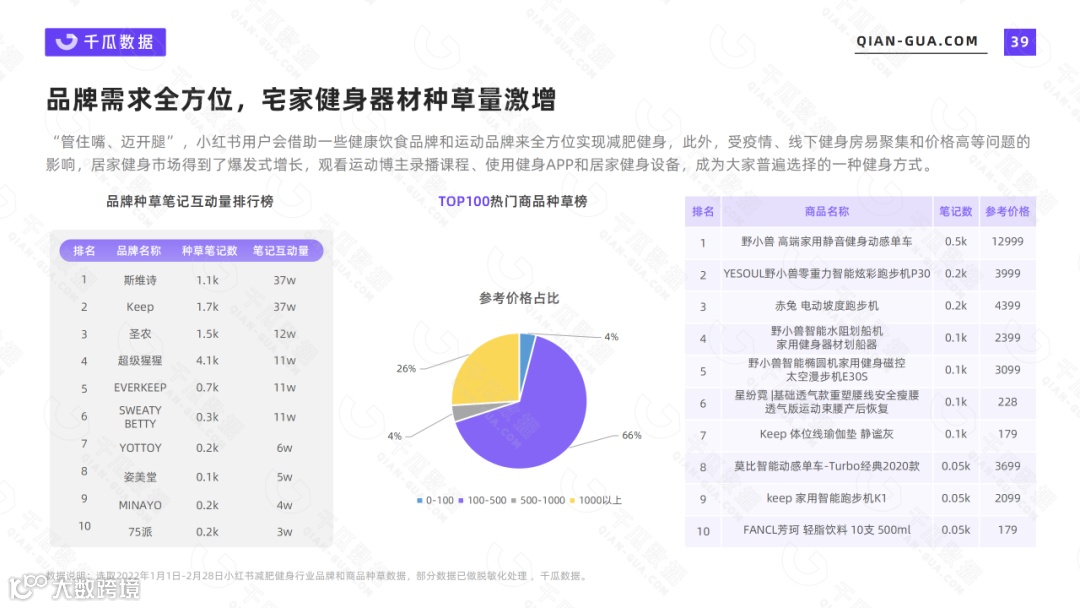Click the 2399 price cell
This screenshot has width=1080, height=608.
tap(1007, 337)
